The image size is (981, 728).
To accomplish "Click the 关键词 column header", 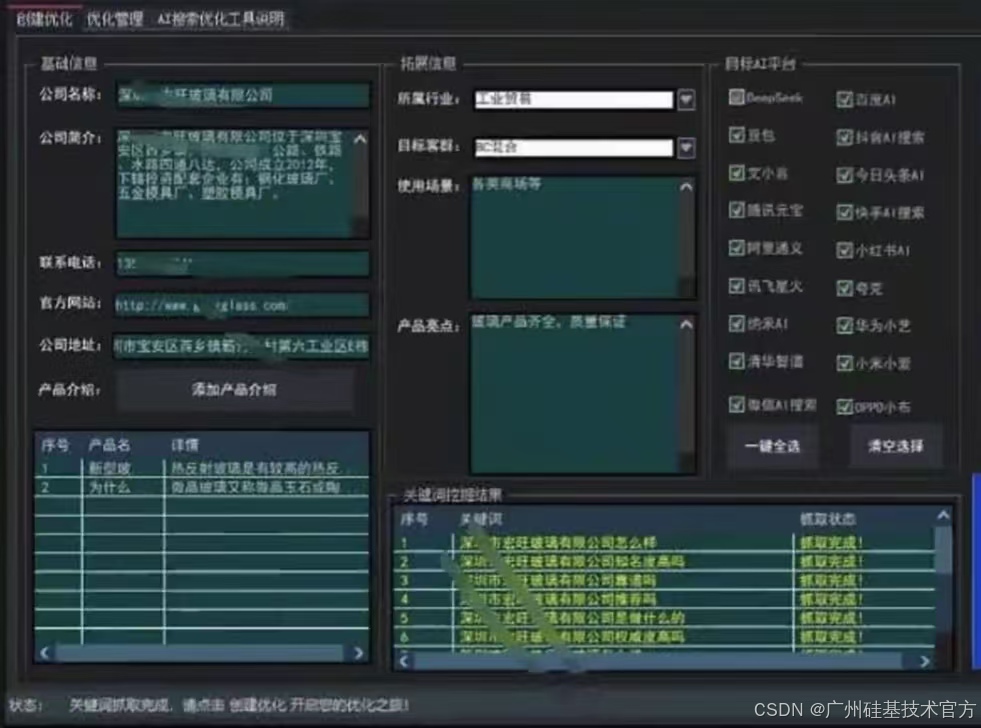I will click(480, 519).
